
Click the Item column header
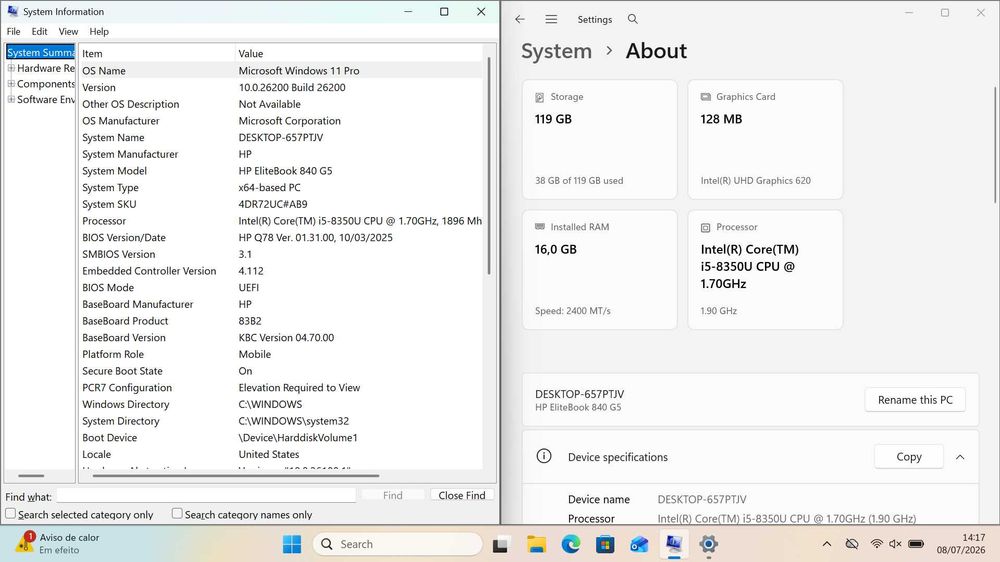coord(157,54)
